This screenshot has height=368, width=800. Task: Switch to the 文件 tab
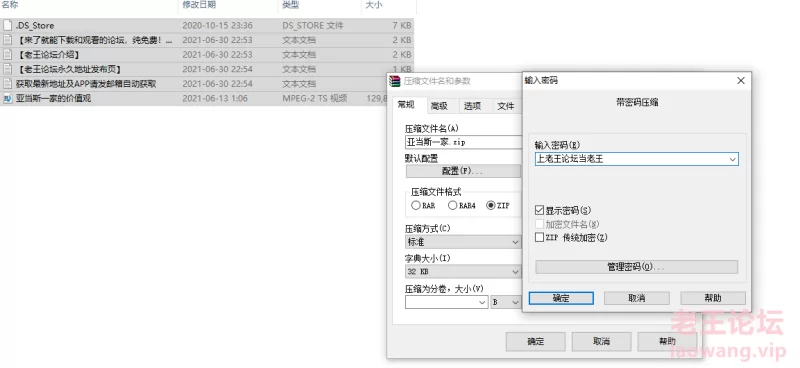506,106
